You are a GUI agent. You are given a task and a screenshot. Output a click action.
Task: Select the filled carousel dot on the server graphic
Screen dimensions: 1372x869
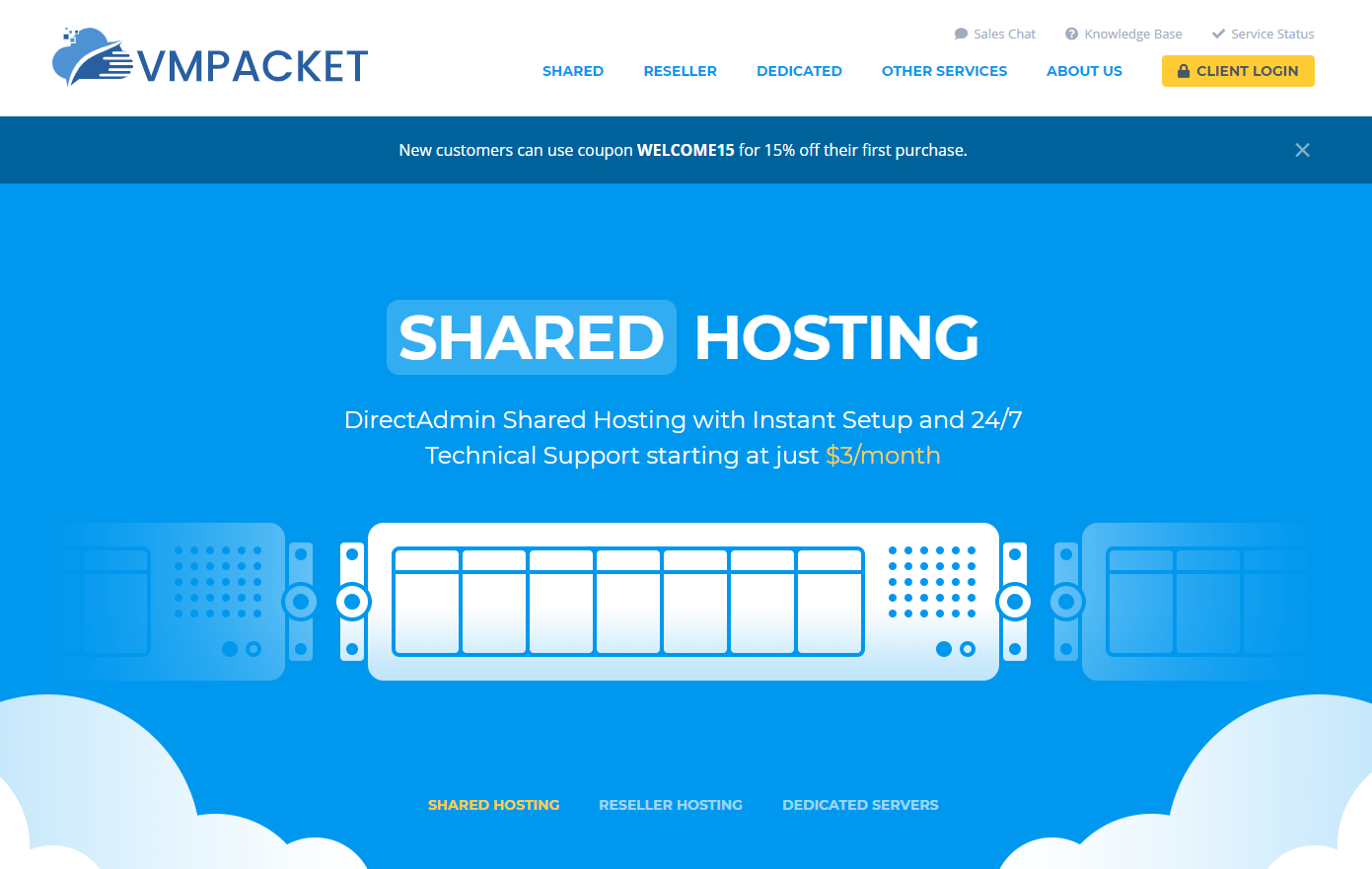[x=946, y=649]
